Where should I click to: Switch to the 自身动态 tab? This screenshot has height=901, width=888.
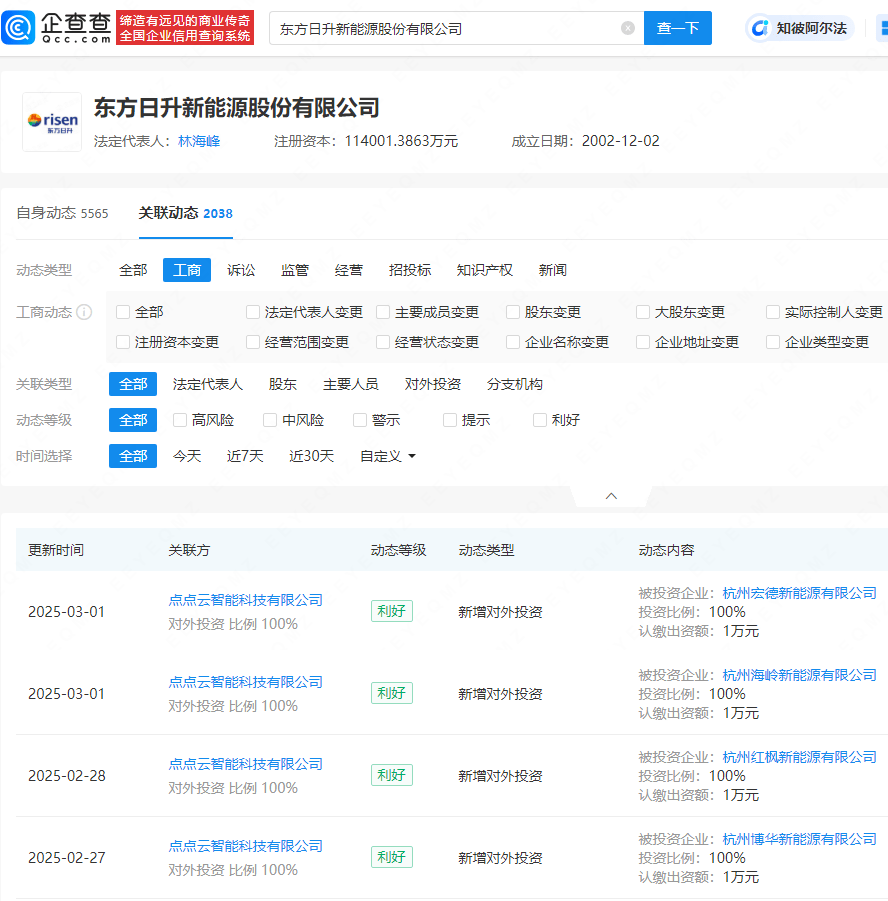pos(62,213)
